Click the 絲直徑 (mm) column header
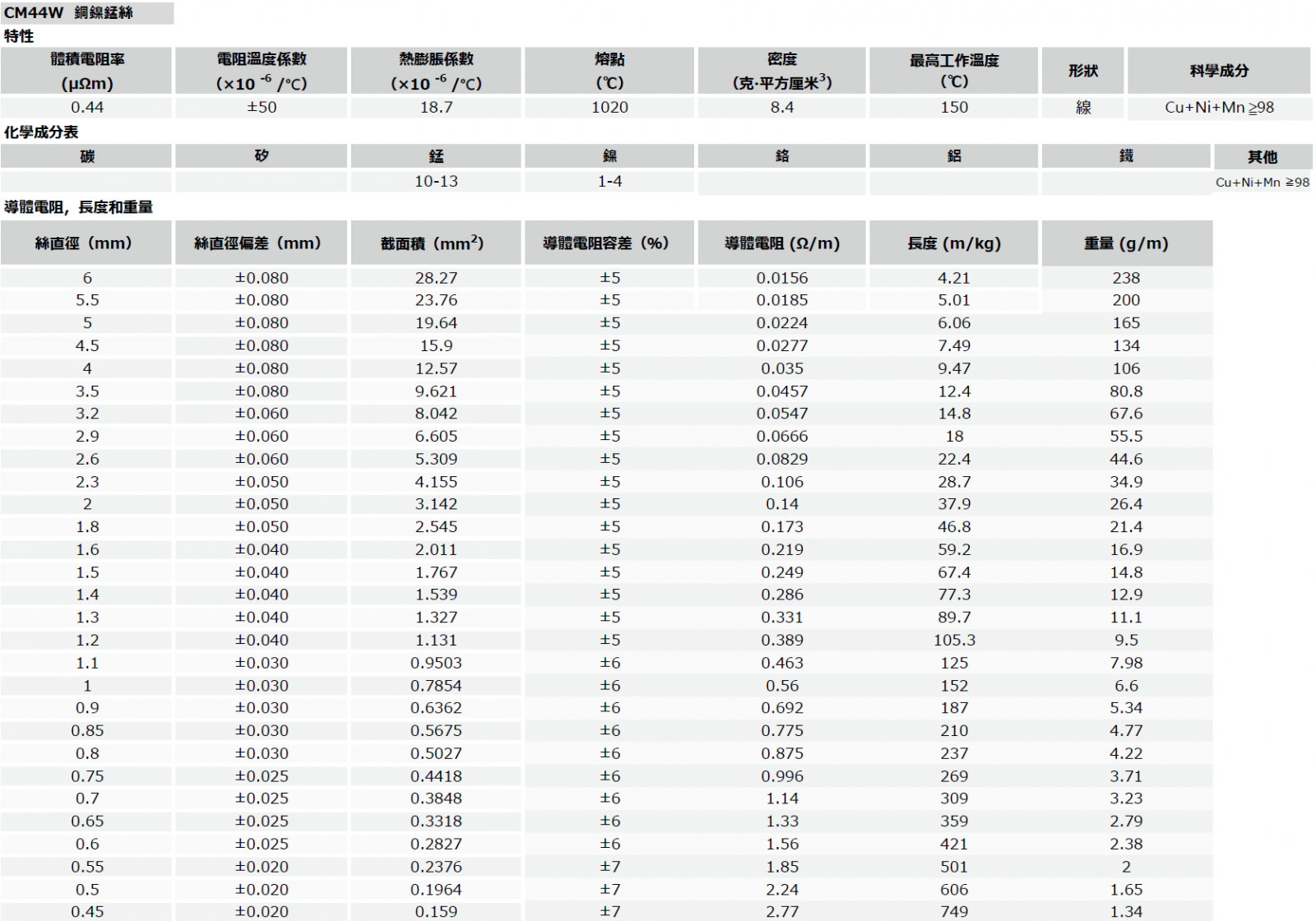 tap(86, 243)
